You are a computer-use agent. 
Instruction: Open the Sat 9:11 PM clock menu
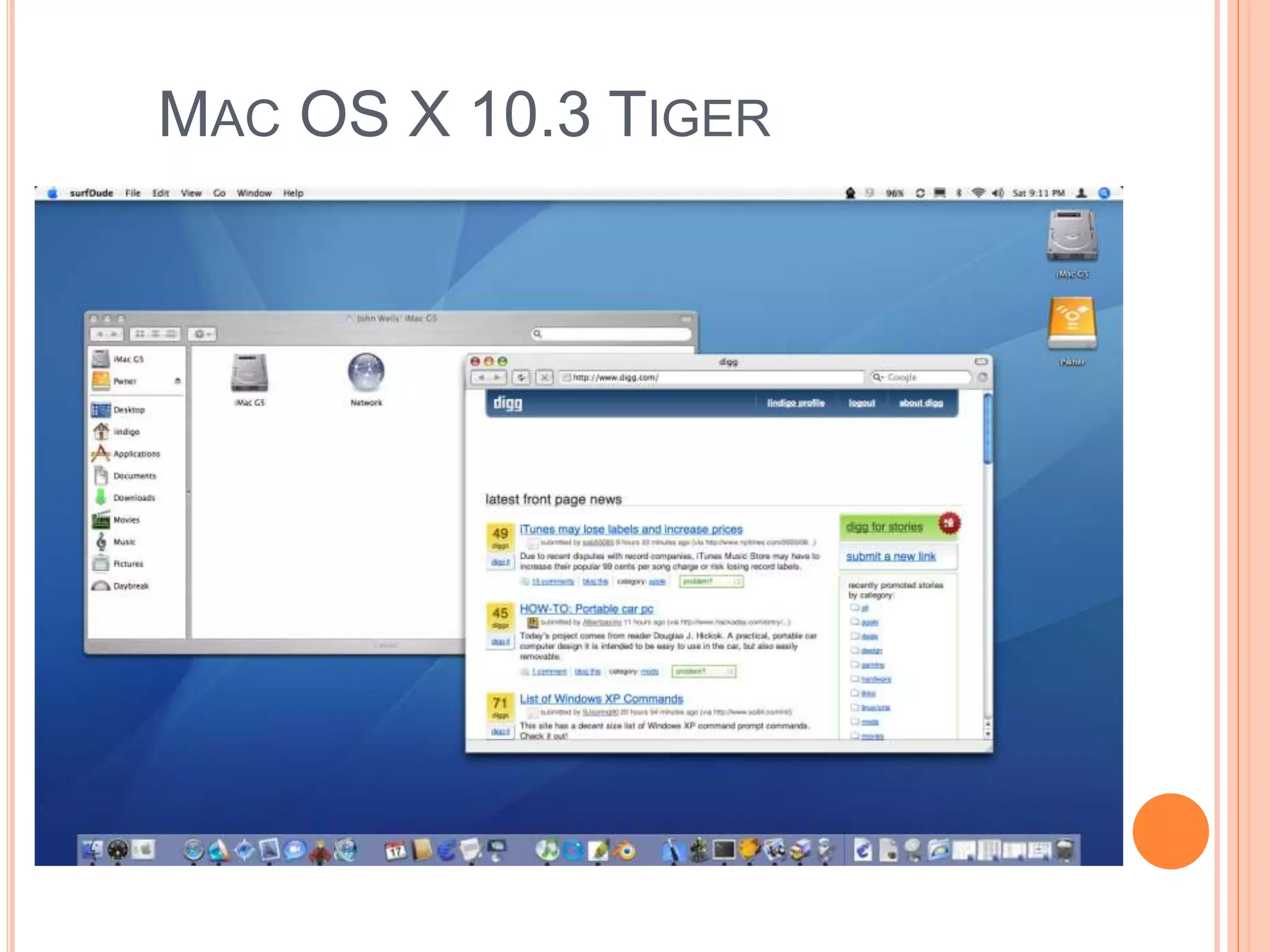(1039, 193)
